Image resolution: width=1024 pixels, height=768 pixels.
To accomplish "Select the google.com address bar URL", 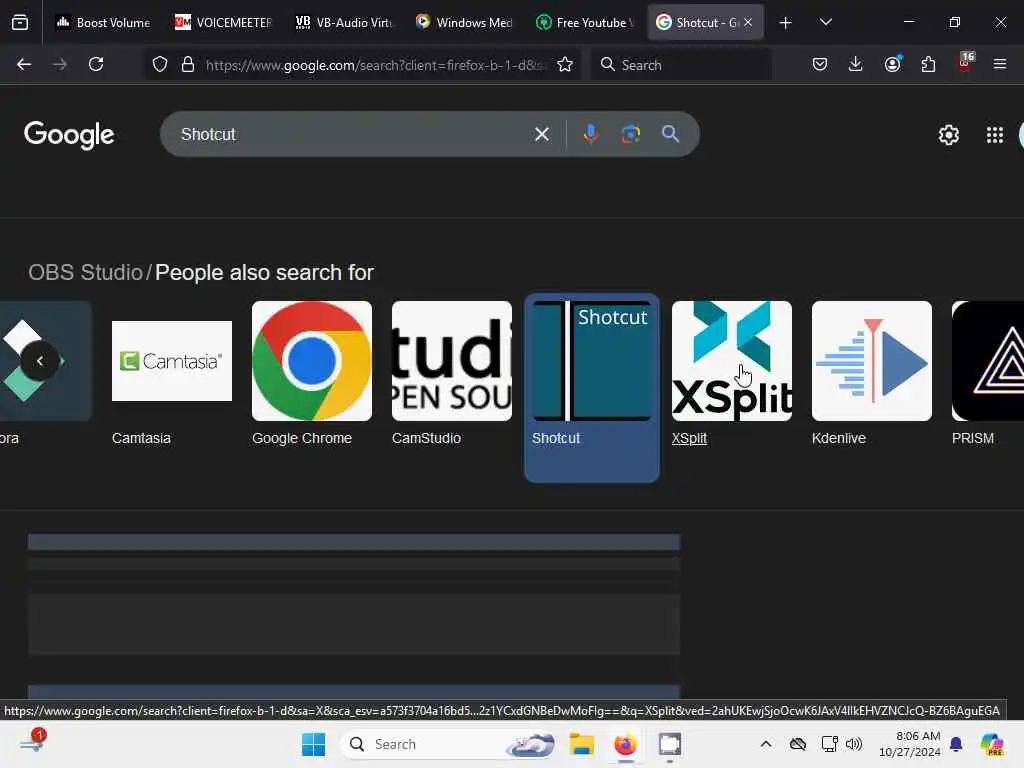I will tap(375, 65).
